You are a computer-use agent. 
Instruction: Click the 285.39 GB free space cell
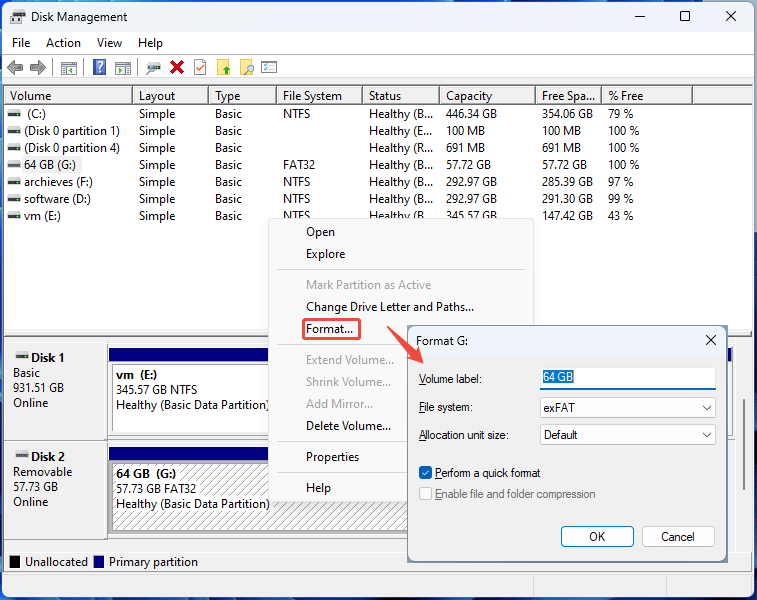[x=567, y=182]
